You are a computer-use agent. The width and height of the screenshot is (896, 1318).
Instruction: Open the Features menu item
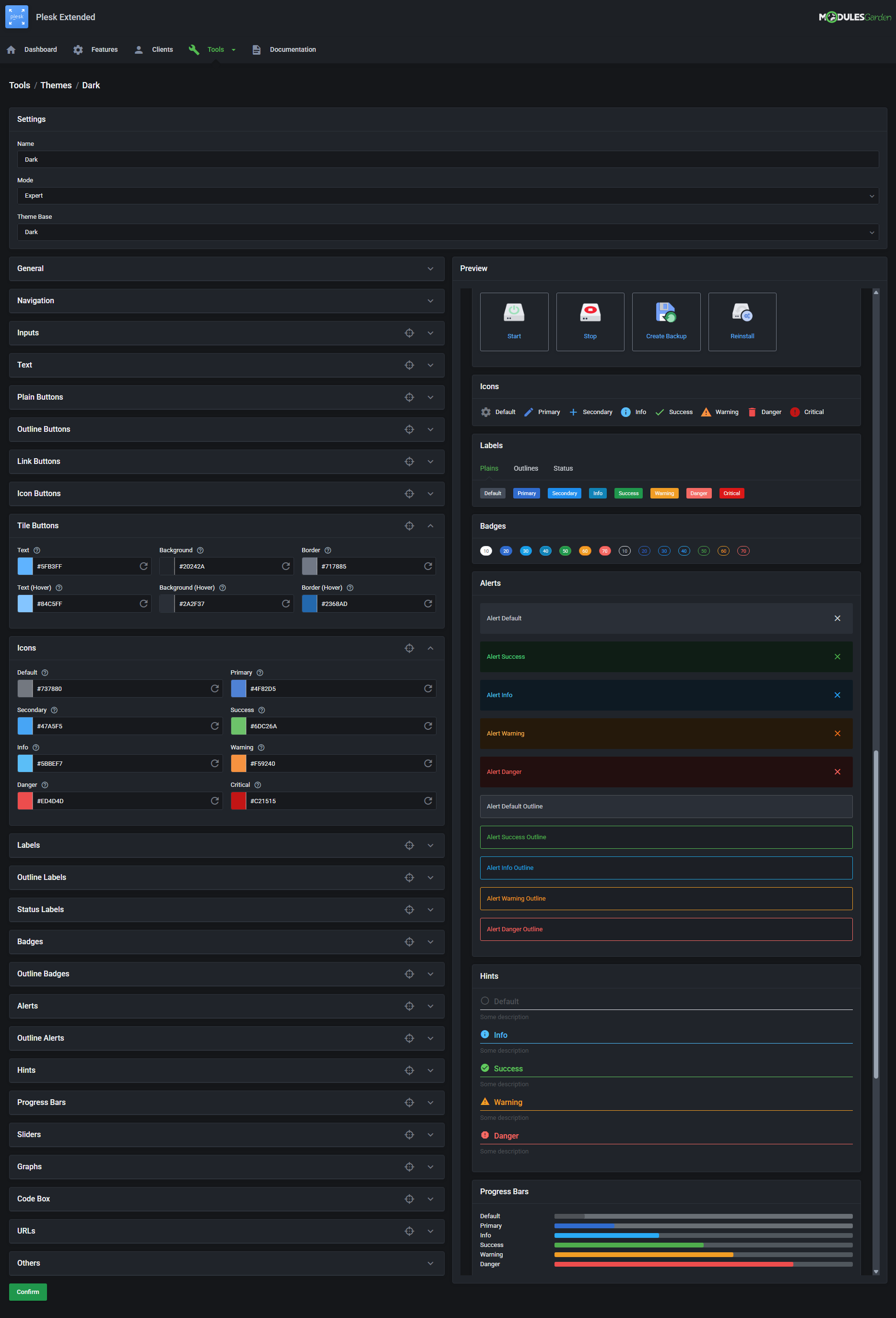(105, 50)
